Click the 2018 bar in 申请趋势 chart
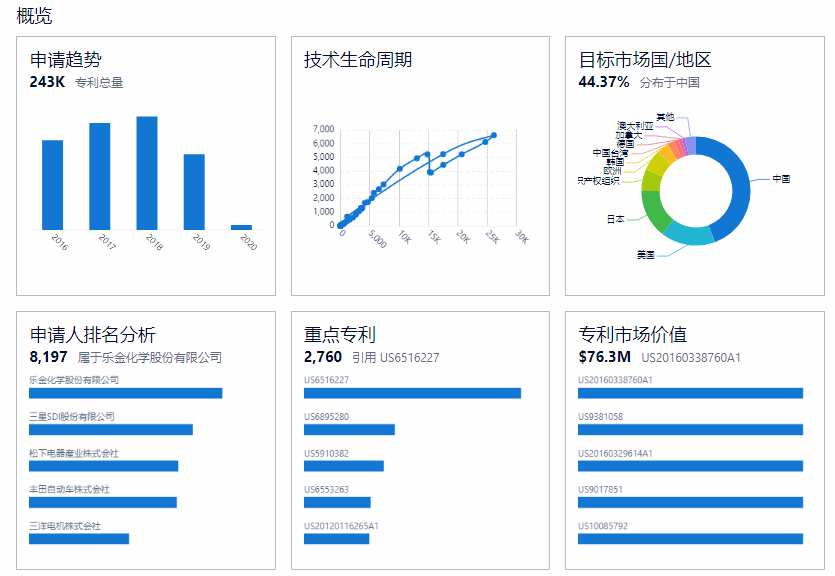 (x=147, y=173)
